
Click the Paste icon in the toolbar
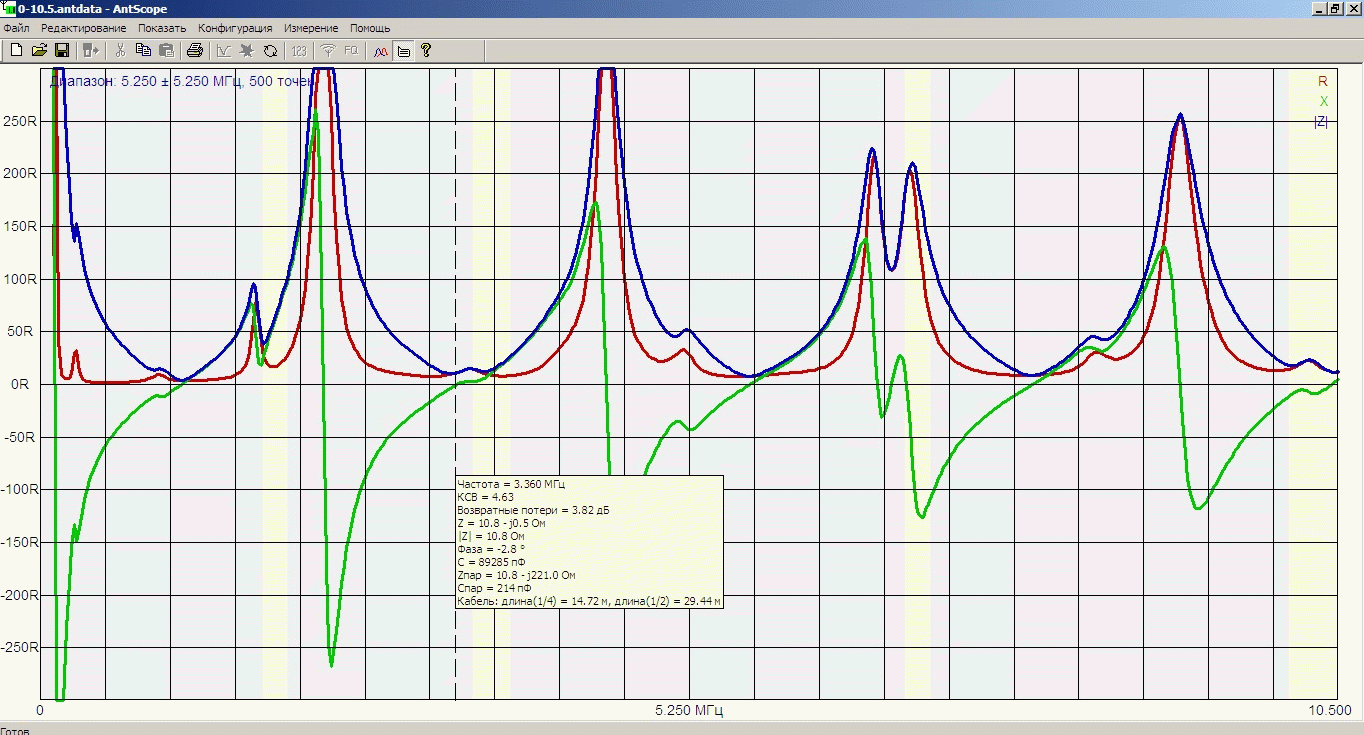click(x=166, y=50)
